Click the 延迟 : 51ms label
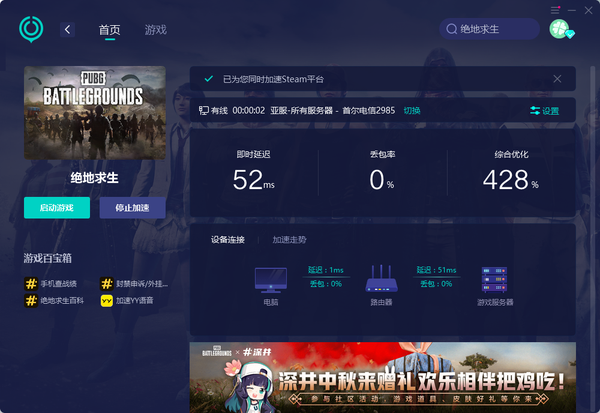Image resolution: width=600 pixels, height=413 pixels. pyautogui.click(x=436, y=270)
